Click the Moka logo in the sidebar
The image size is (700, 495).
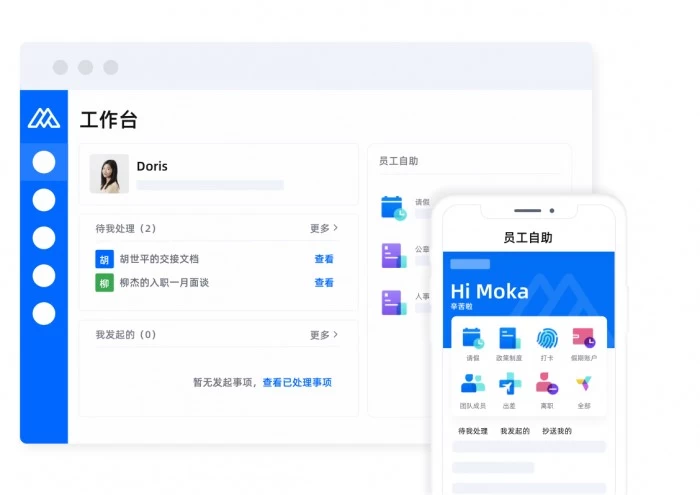pyautogui.click(x=44, y=118)
